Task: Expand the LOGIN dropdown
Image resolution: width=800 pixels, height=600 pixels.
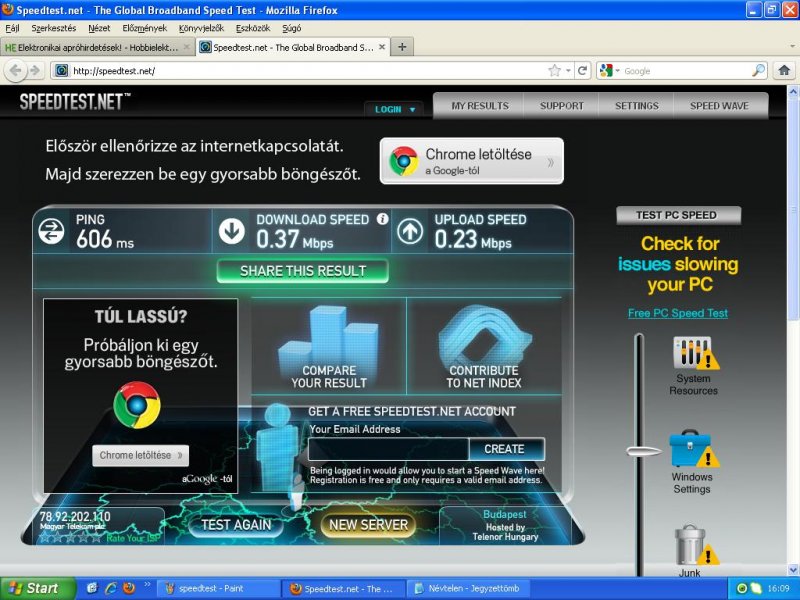Action: pyautogui.click(x=395, y=109)
